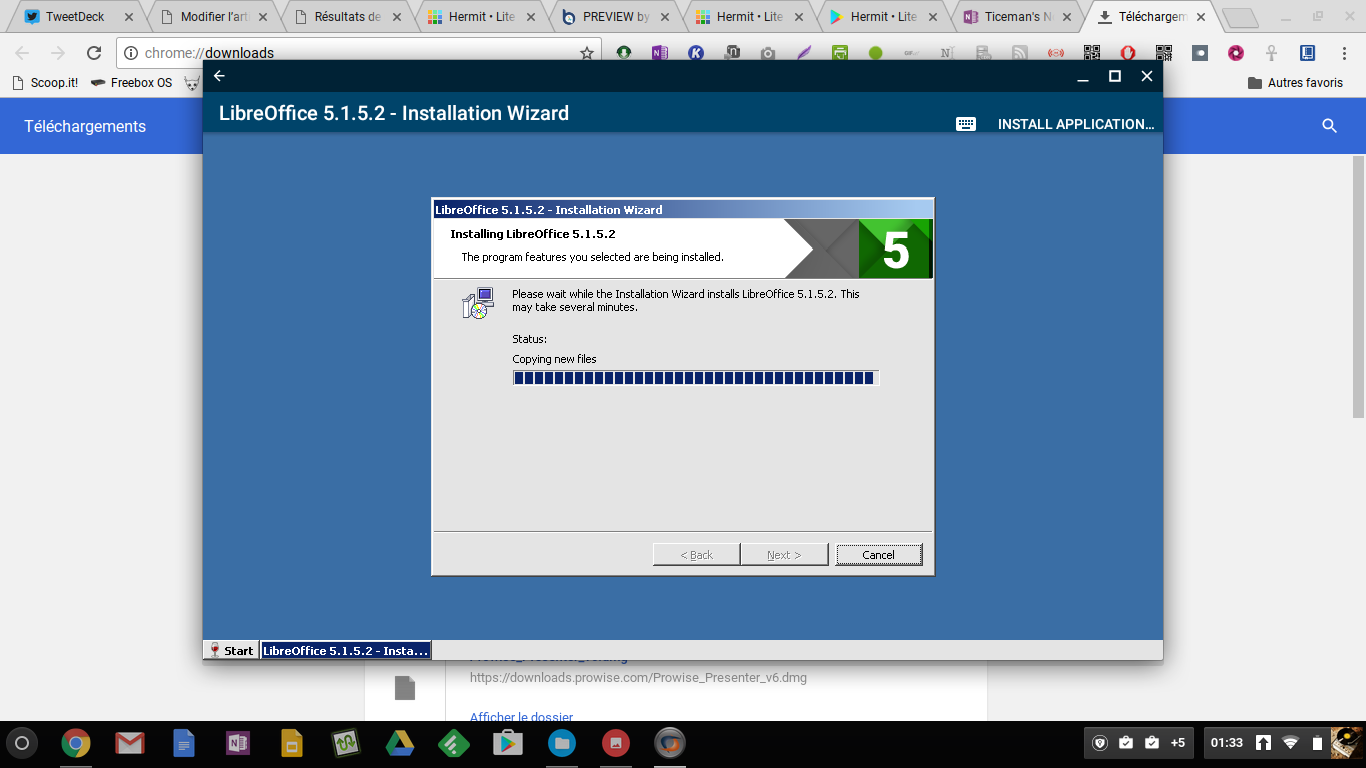Open the OneNote clipper extension
The height and width of the screenshot is (768, 1366).
659,53
